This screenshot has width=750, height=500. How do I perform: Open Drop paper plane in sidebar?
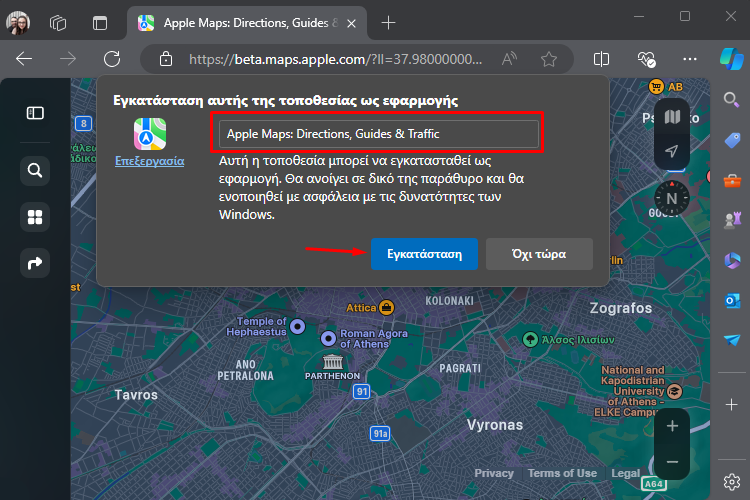(732, 340)
